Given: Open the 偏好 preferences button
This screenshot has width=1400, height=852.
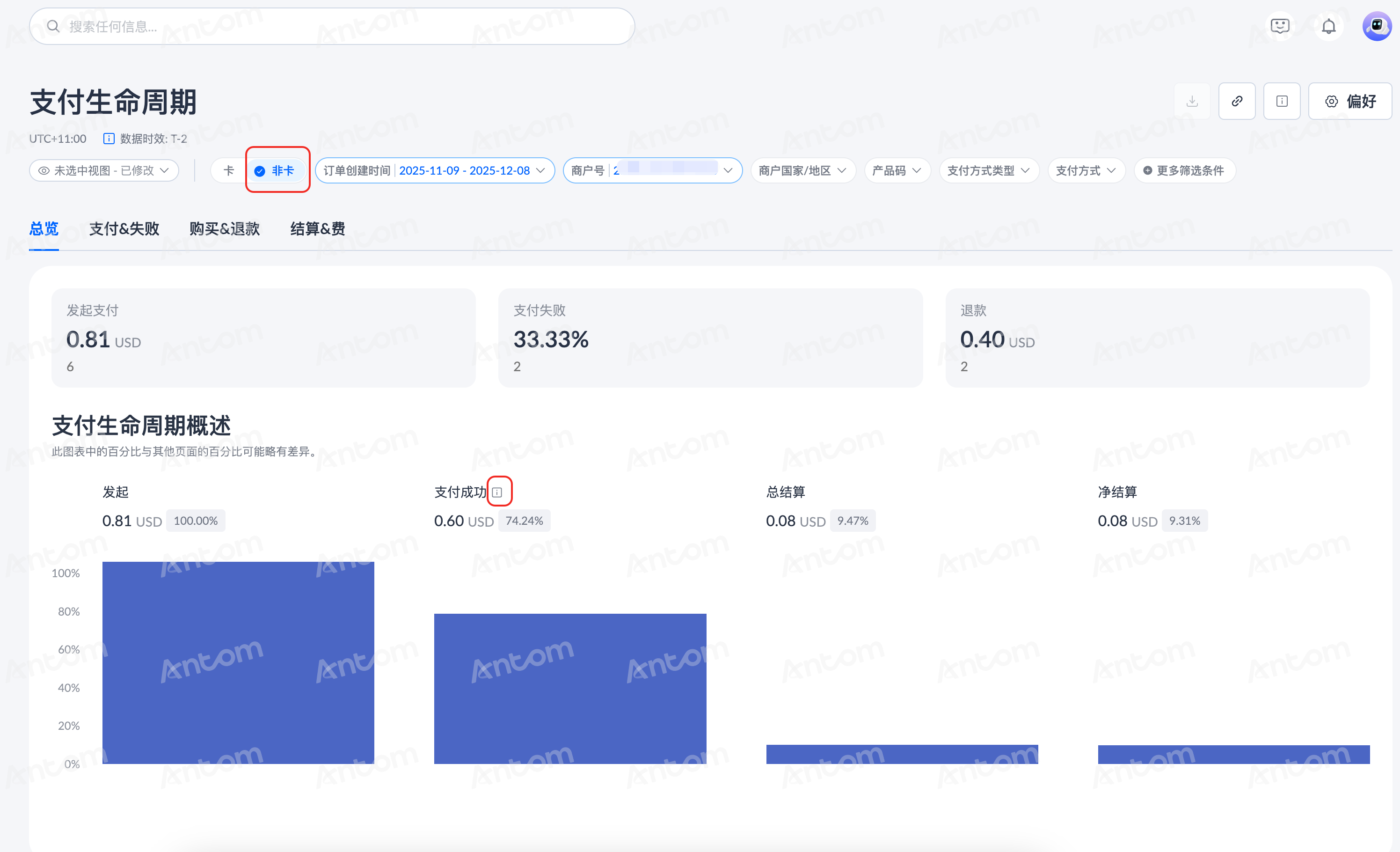Looking at the screenshot, I should [x=1350, y=101].
